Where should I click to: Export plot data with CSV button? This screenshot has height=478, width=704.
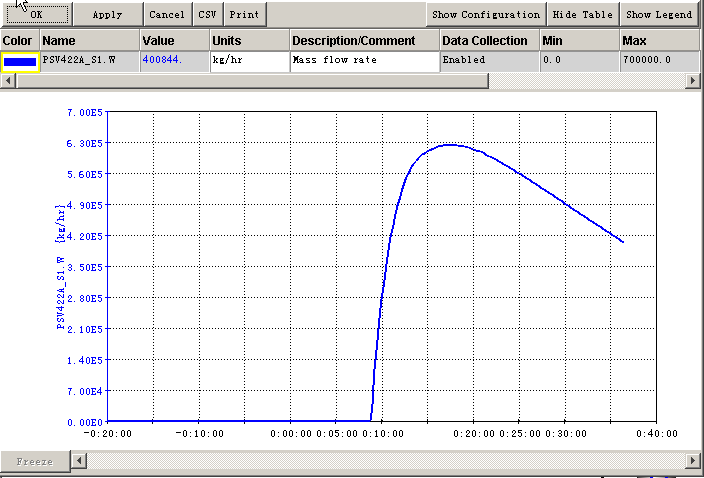click(x=207, y=15)
